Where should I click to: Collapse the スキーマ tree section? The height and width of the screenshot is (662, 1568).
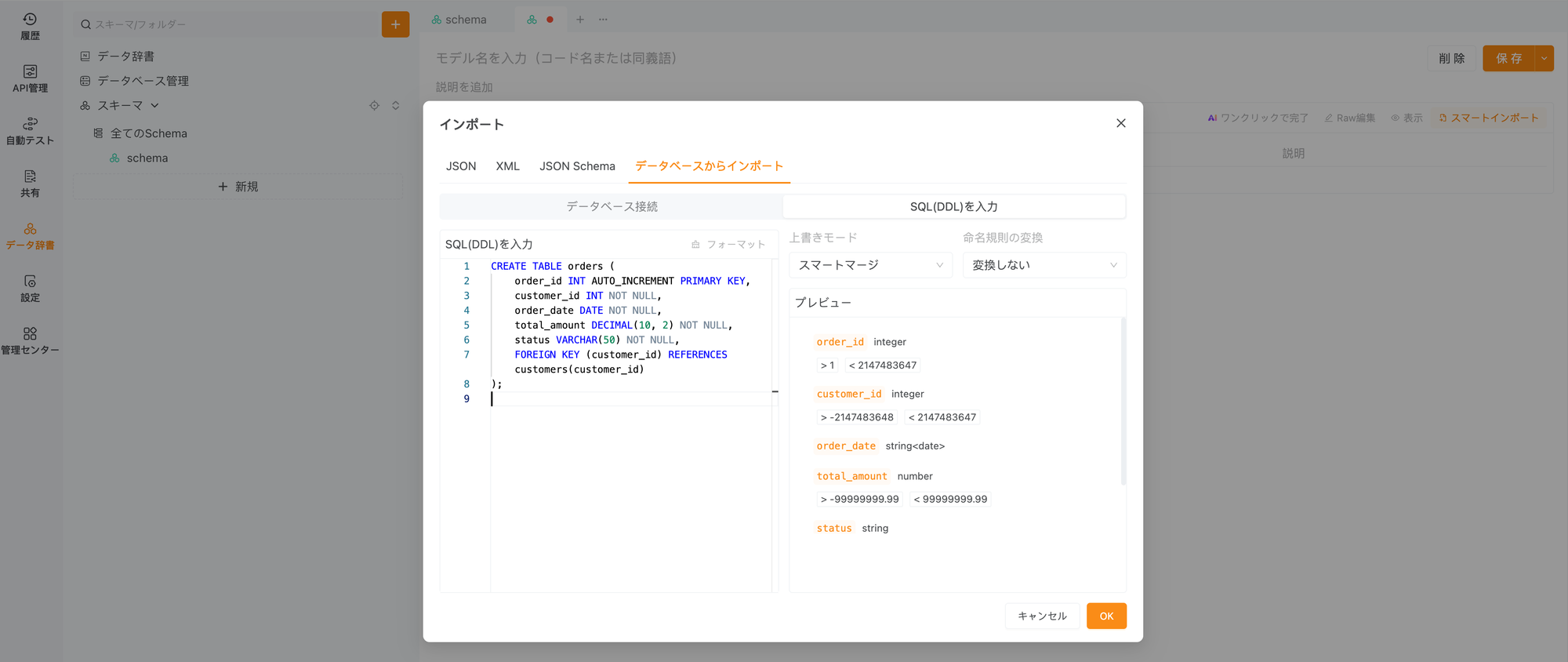154,105
